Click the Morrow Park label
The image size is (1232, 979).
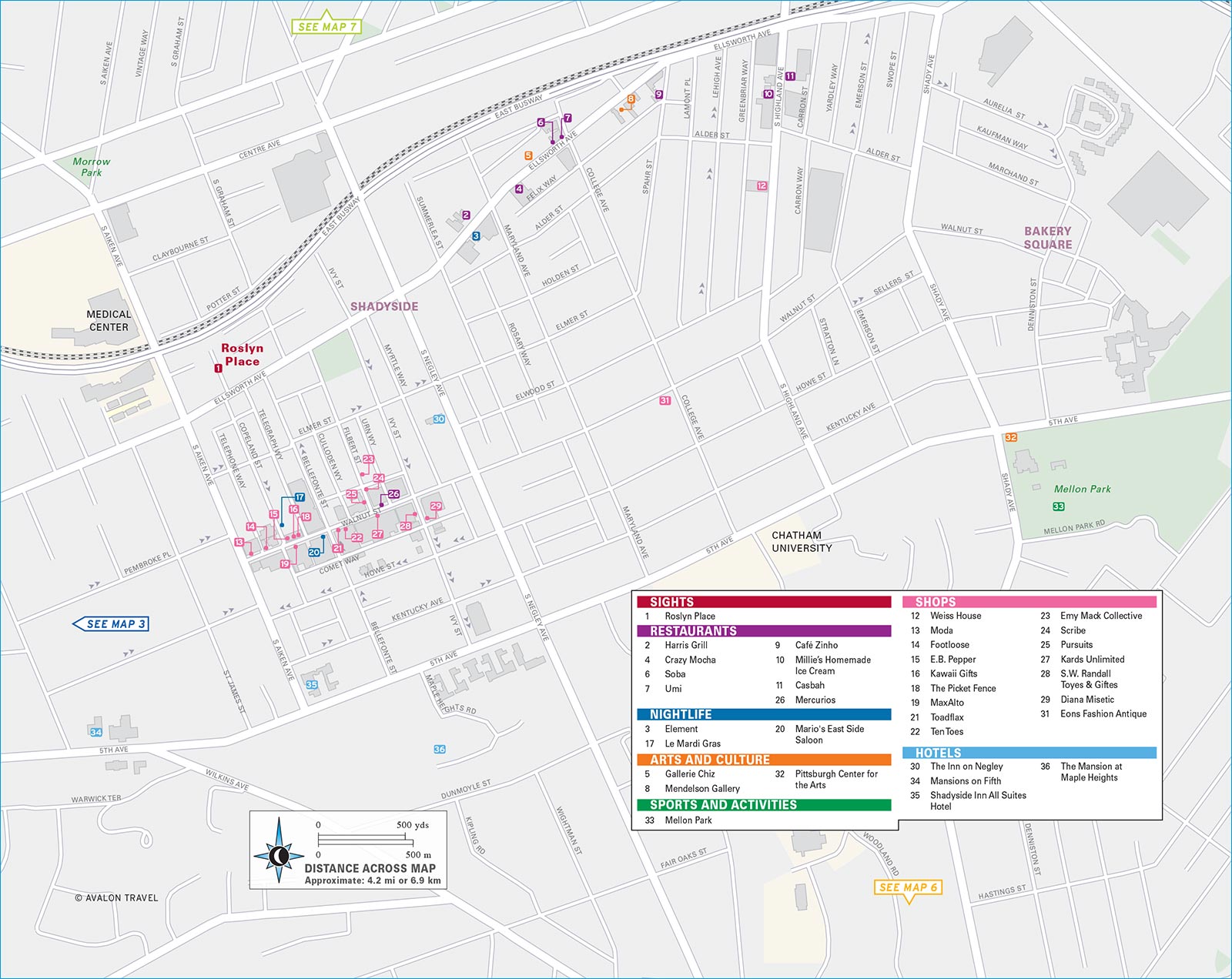point(91,167)
